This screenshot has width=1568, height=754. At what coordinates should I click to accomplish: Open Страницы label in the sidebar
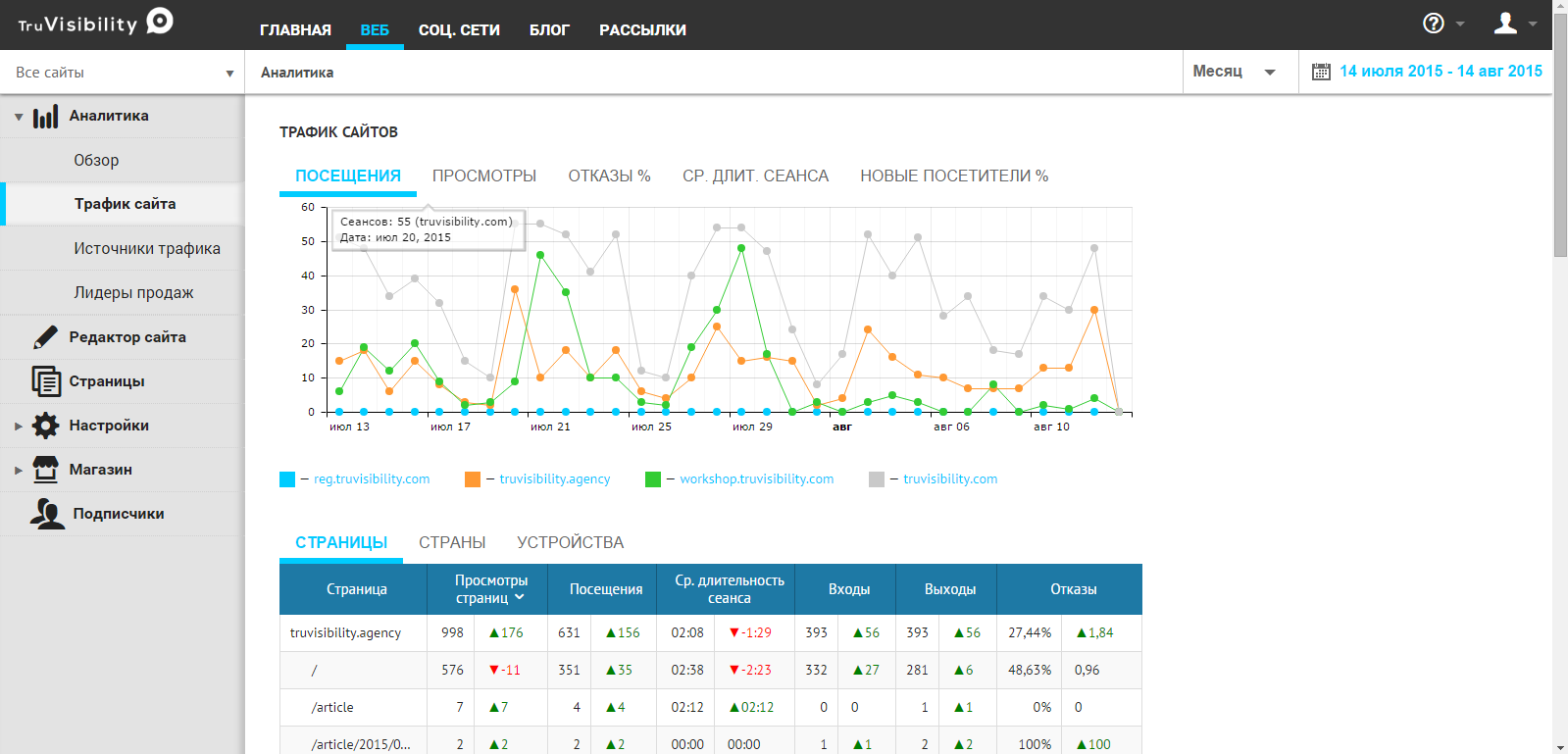(107, 381)
